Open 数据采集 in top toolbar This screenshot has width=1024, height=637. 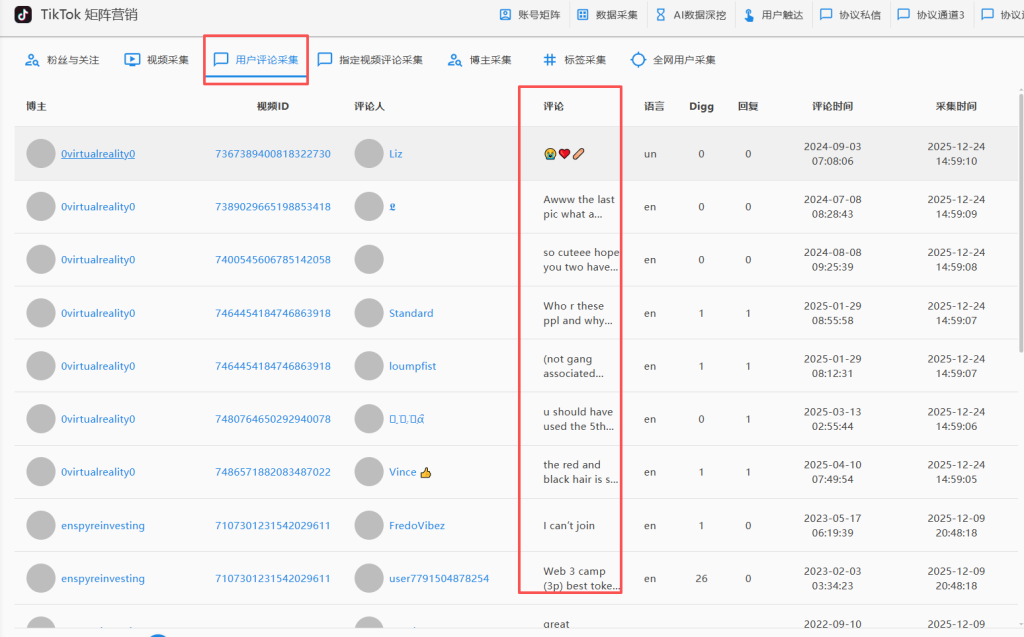(608, 15)
